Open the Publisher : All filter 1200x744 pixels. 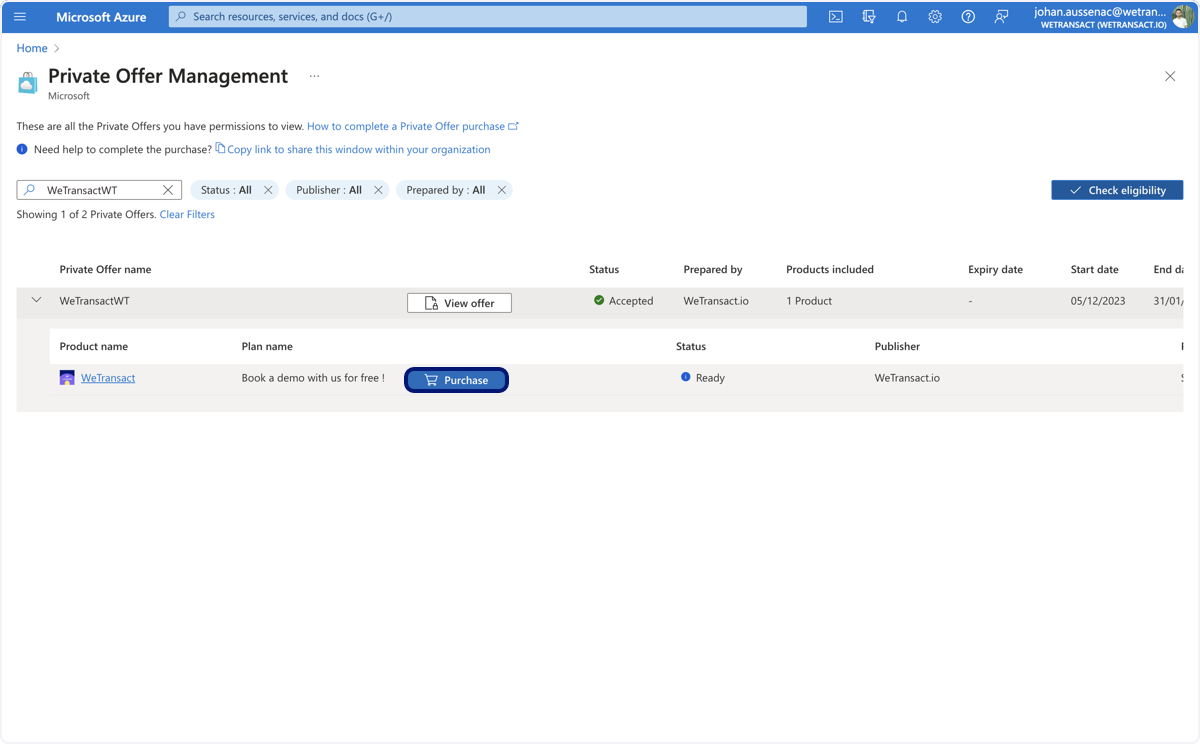click(329, 190)
